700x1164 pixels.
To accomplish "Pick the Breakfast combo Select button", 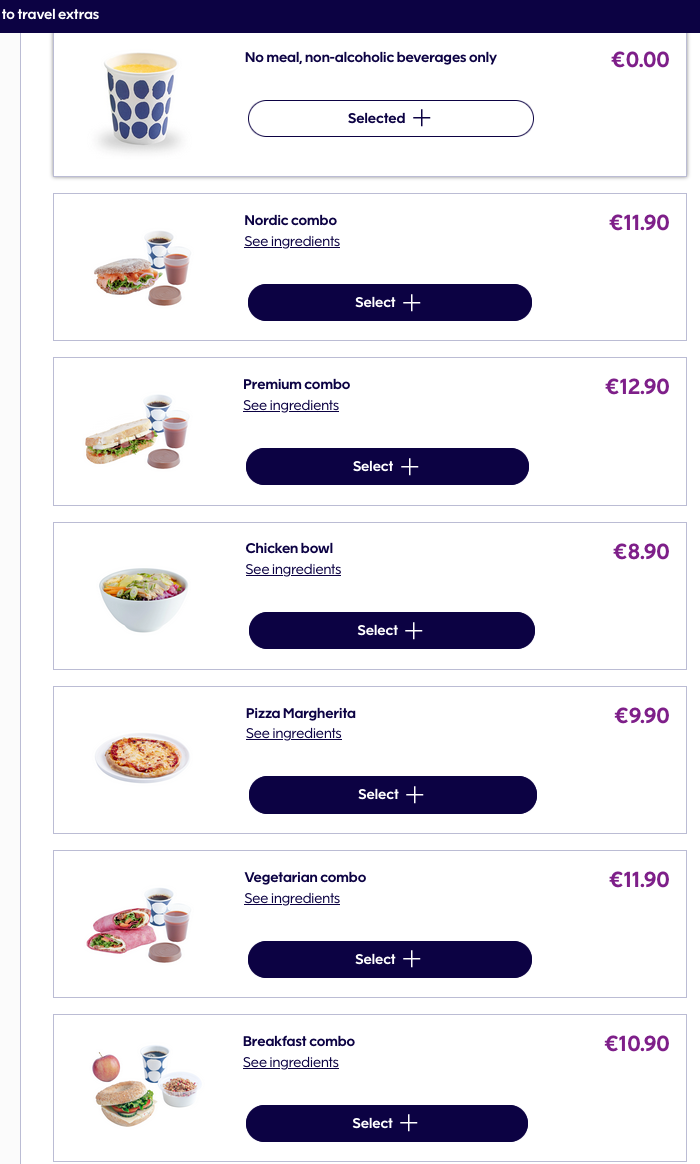I will coord(386,1123).
